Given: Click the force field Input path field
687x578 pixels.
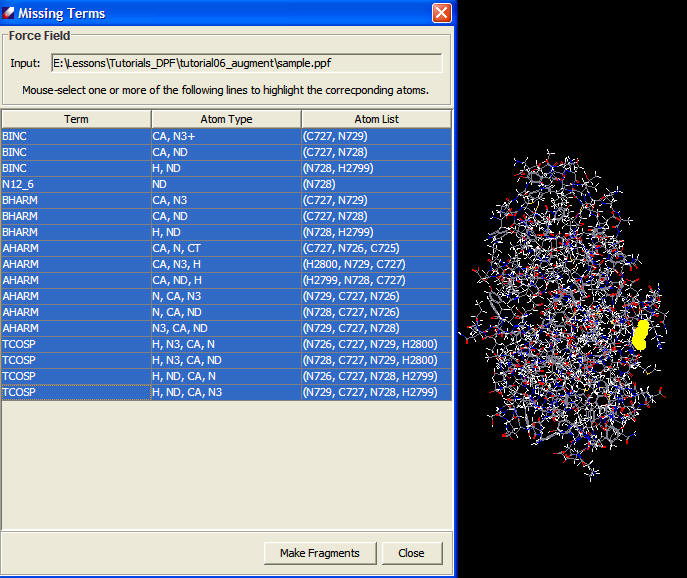Looking at the screenshot, I should pyautogui.click(x=246, y=63).
